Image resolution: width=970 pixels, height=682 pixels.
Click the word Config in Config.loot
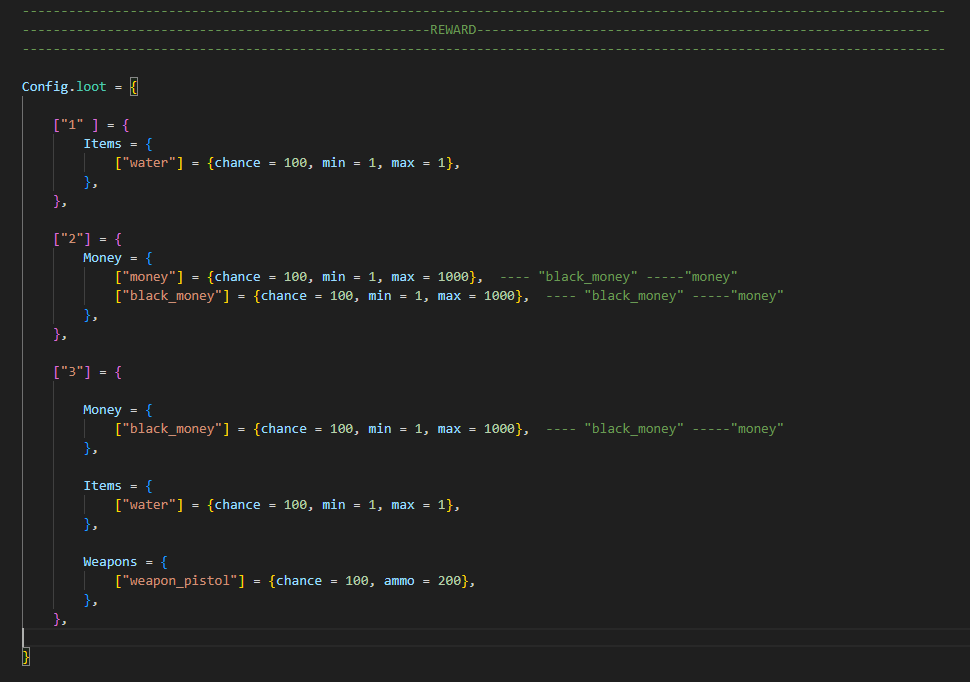click(45, 87)
